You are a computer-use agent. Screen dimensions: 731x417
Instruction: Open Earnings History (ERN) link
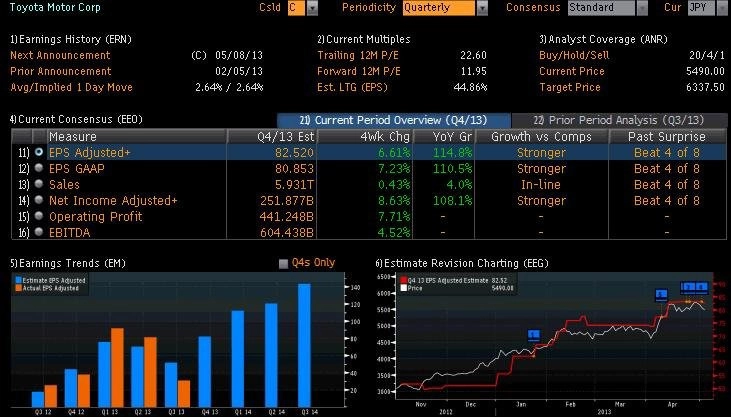click(71, 39)
